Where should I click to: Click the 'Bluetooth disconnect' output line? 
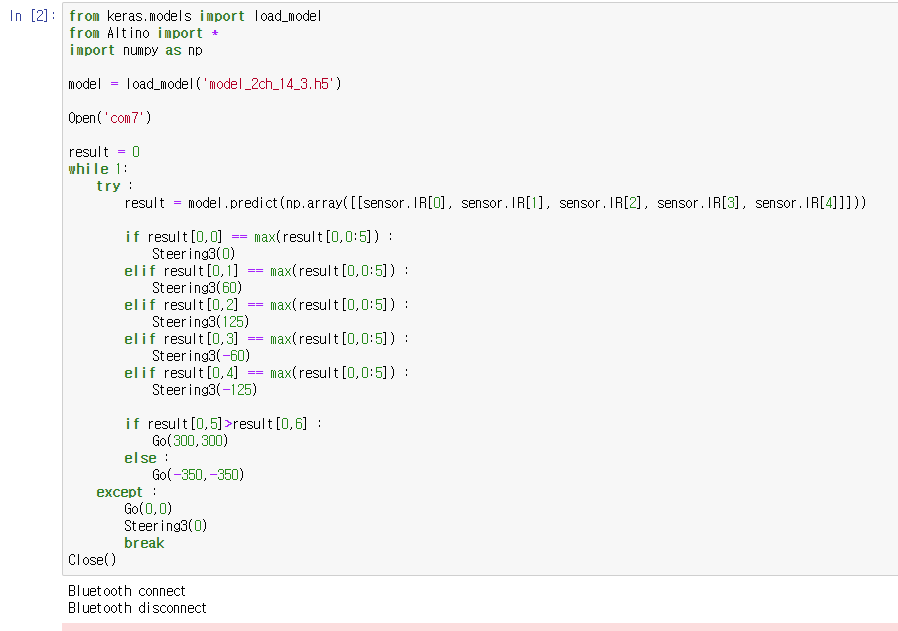(137, 608)
